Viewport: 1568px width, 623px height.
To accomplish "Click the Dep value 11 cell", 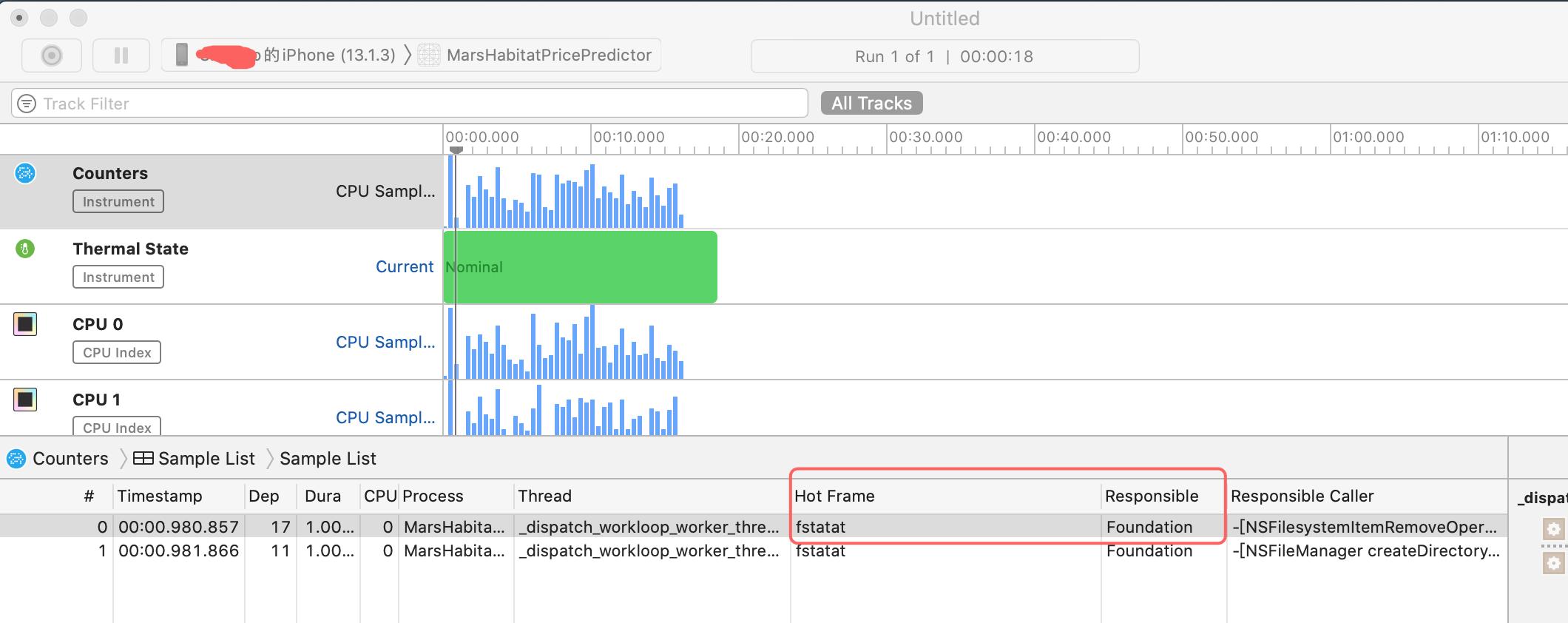I will tap(280, 550).
